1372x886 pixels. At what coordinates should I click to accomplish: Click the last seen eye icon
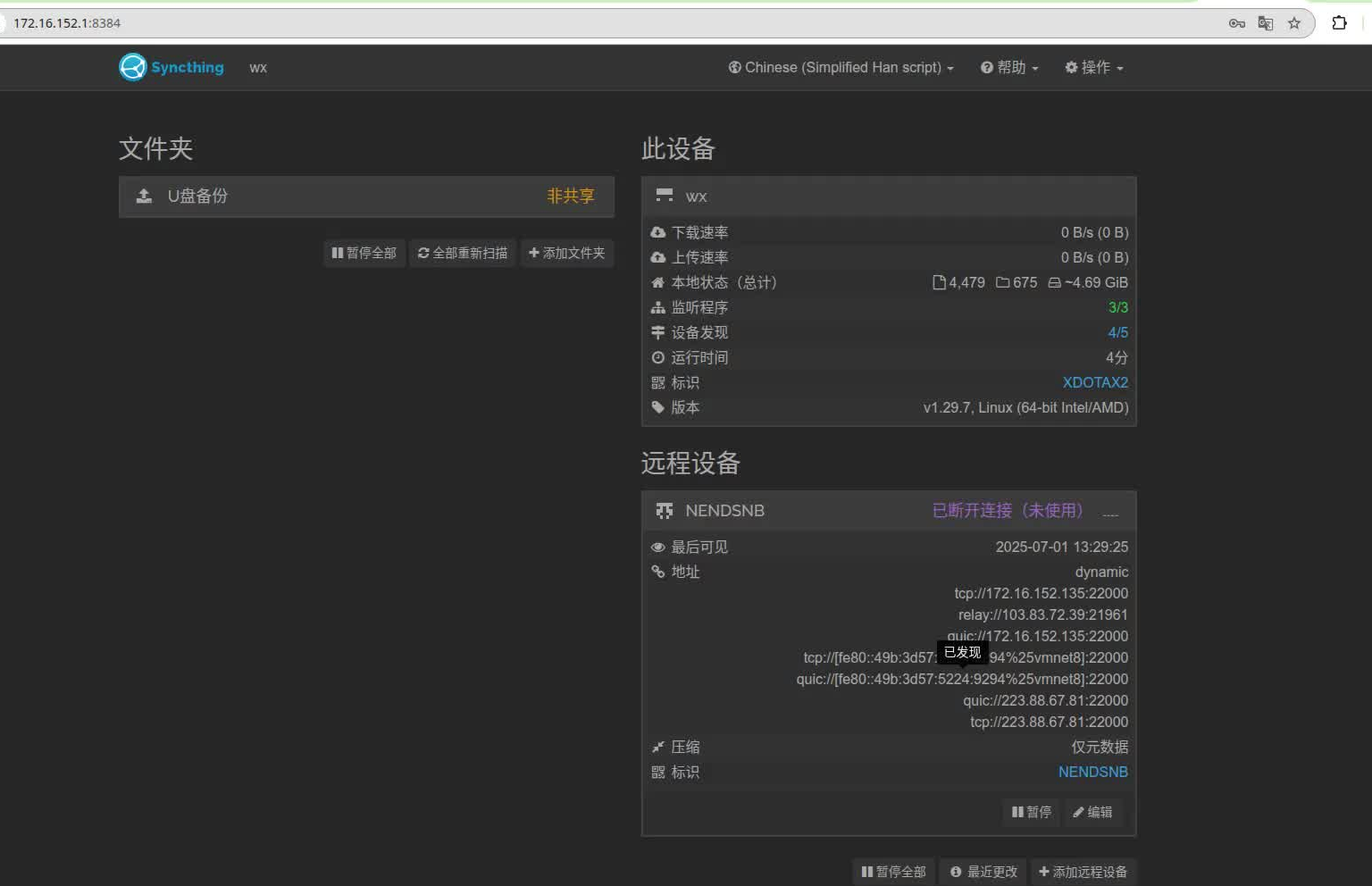point(658,547)
